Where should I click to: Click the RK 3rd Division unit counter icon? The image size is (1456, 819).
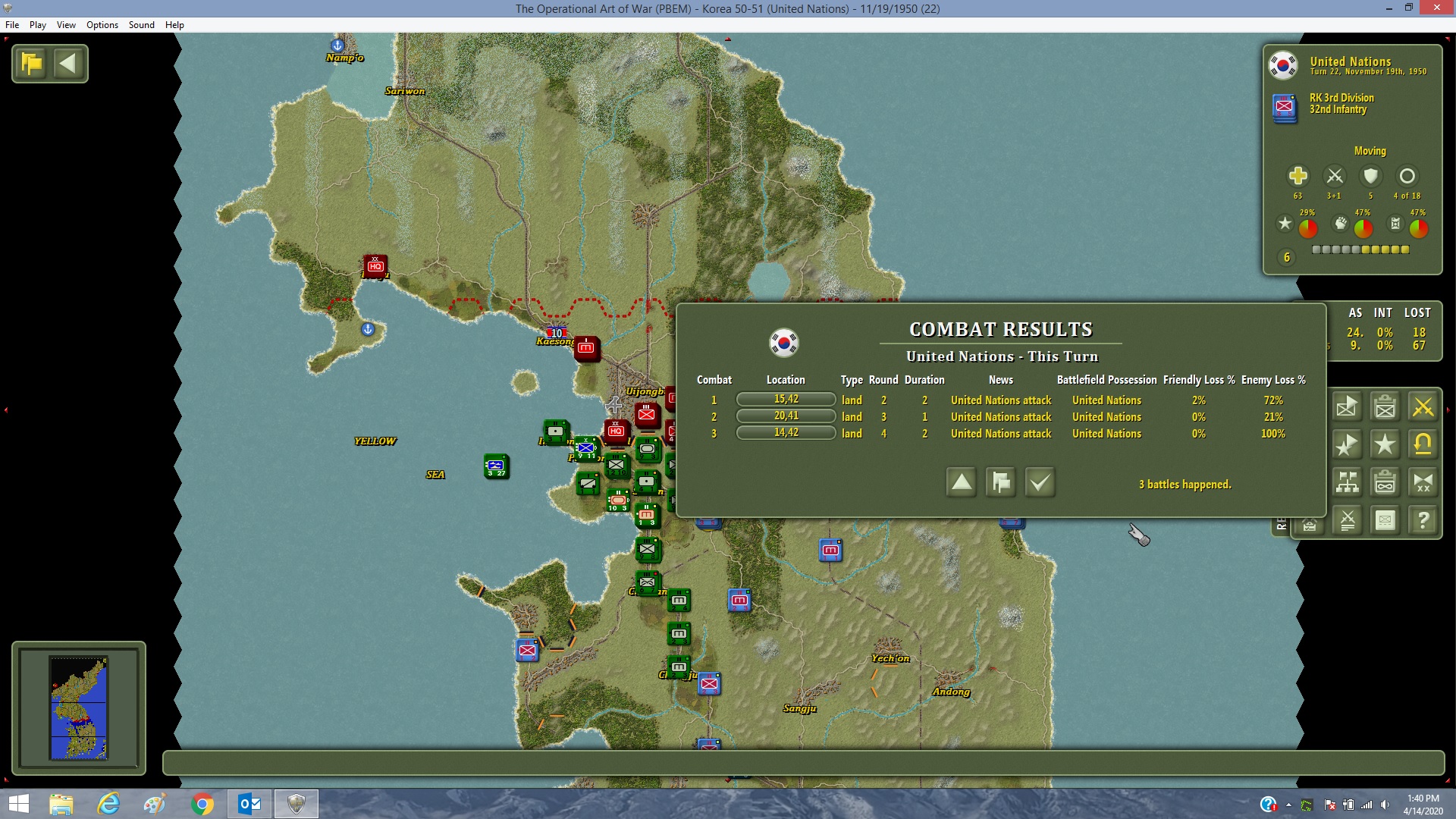pos(1284,107)
